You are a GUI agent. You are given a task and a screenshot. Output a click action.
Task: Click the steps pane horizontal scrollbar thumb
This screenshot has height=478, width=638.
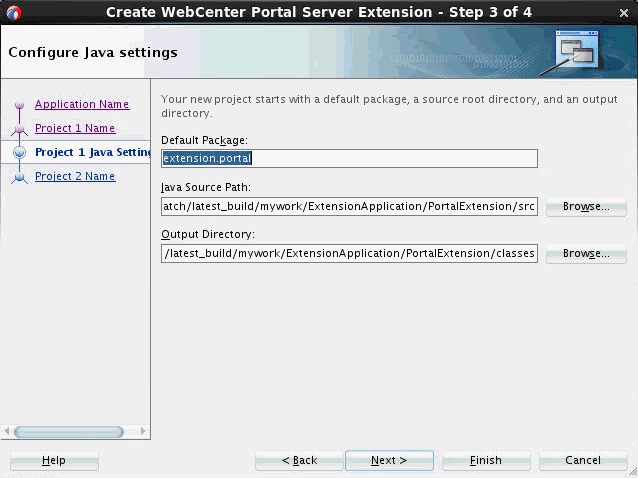pyautogui.click(x=69, y=432)
